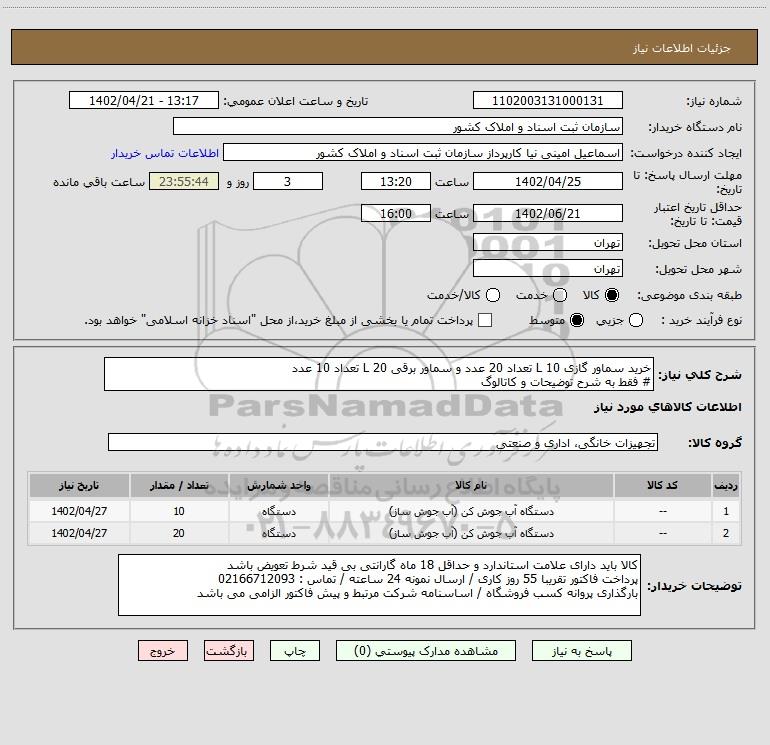770x745 pixels.
Task: Click the price validity date 1402/06/21
Action: pyautogui.click(x=548, y=214)
